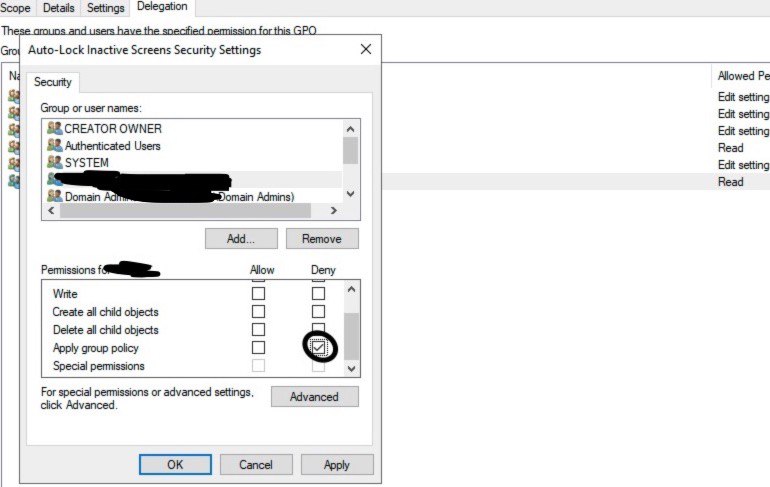The image size is (770, 487).
Task: Tick the Allow checkbox for Write
Action: (258, 294)
